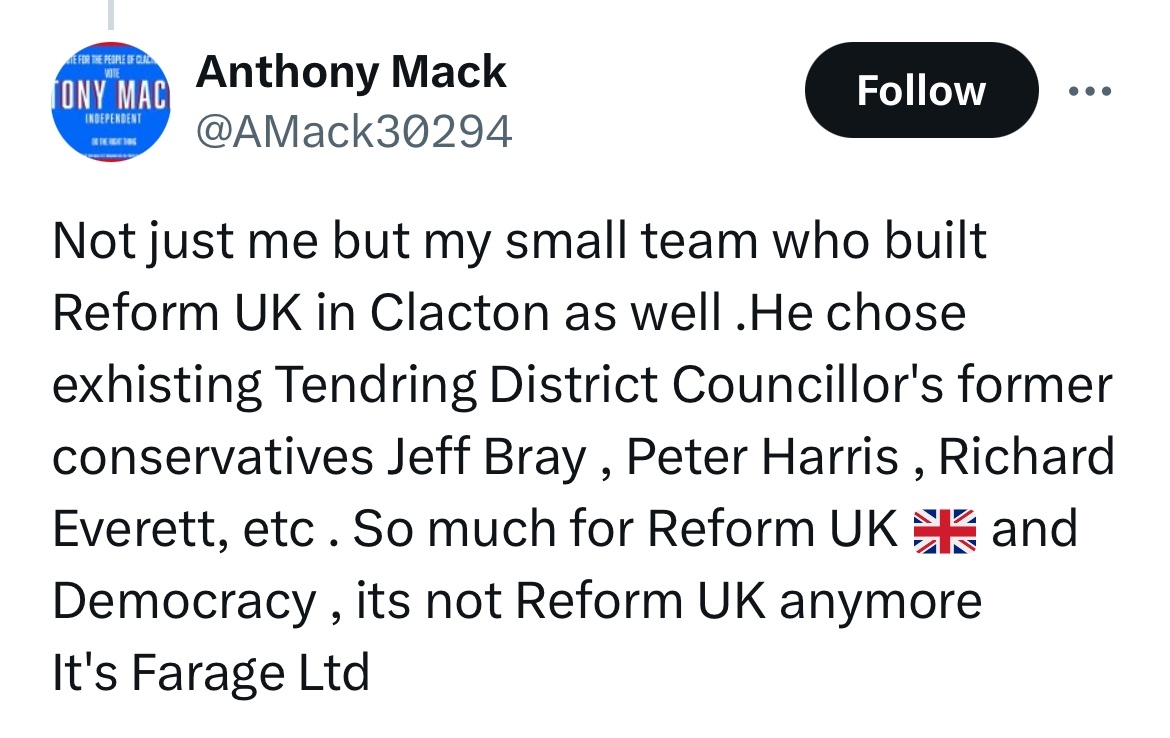Click the @AMack30294 handle
The width and height of the screenshot is (1170, 738).
pyautogui.click(x=354, y=131)
